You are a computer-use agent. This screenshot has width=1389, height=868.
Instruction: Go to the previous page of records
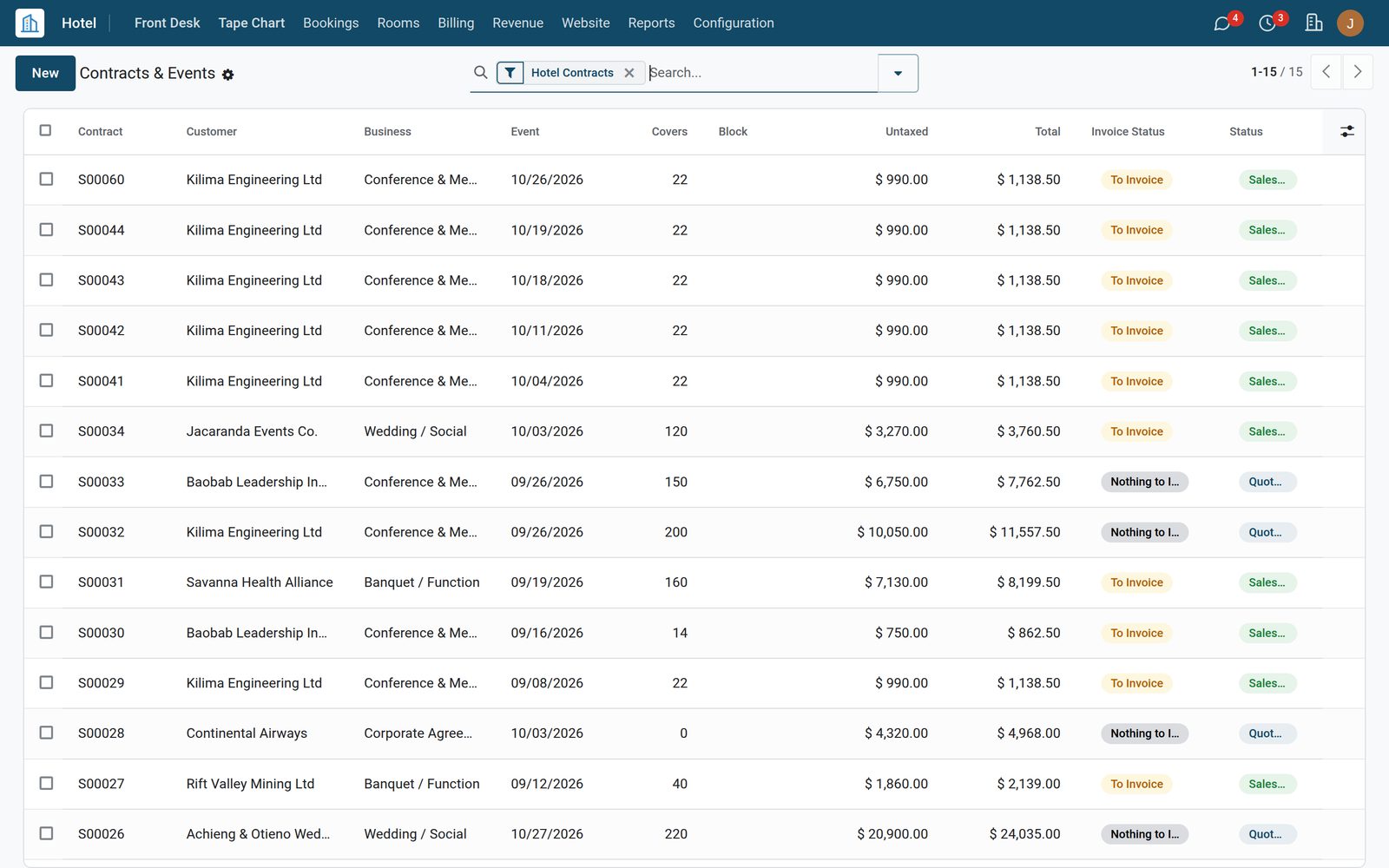tap(1326, 72)
